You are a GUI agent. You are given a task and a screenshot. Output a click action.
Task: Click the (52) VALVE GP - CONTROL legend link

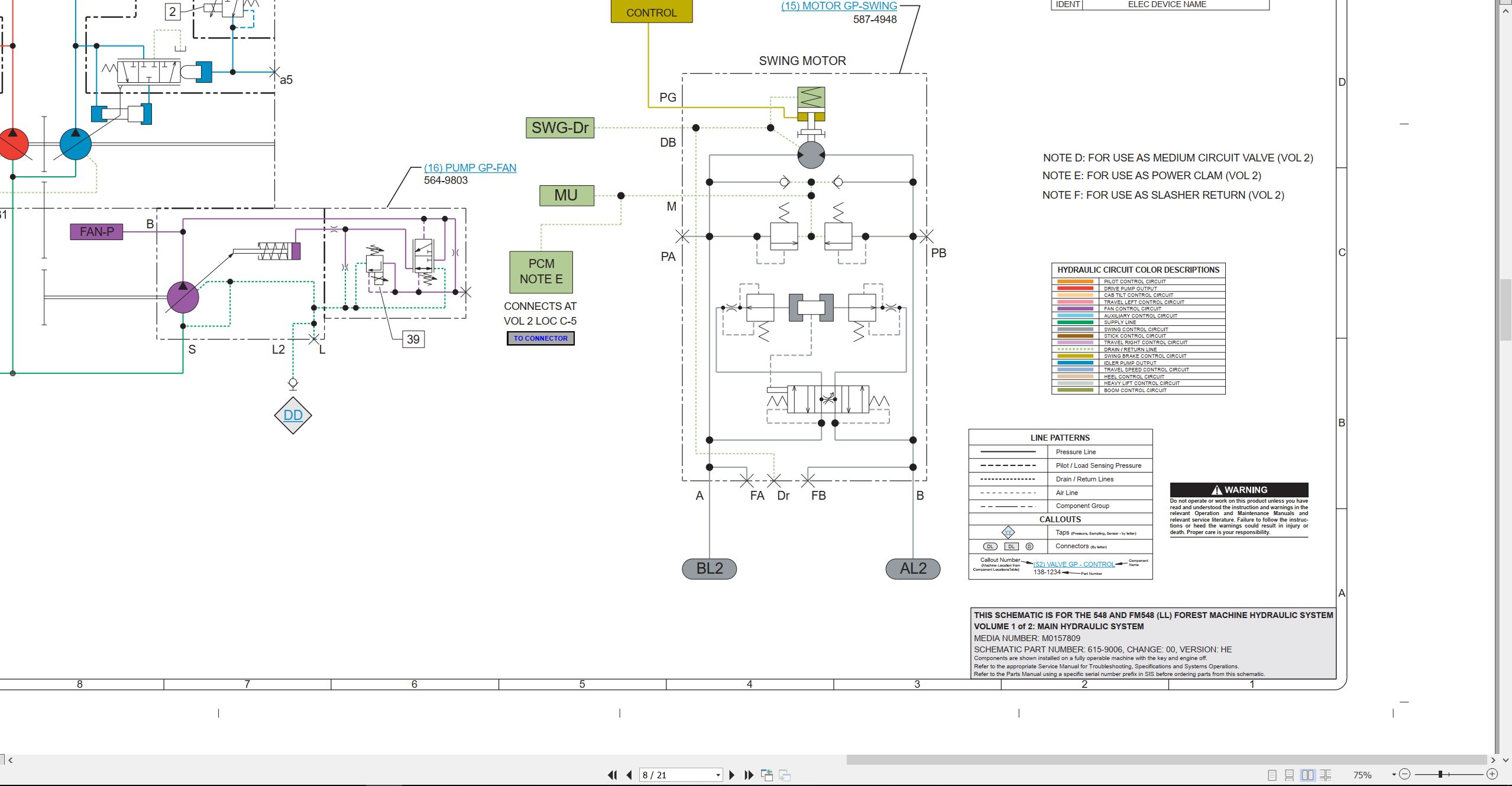click(1074, 564)
